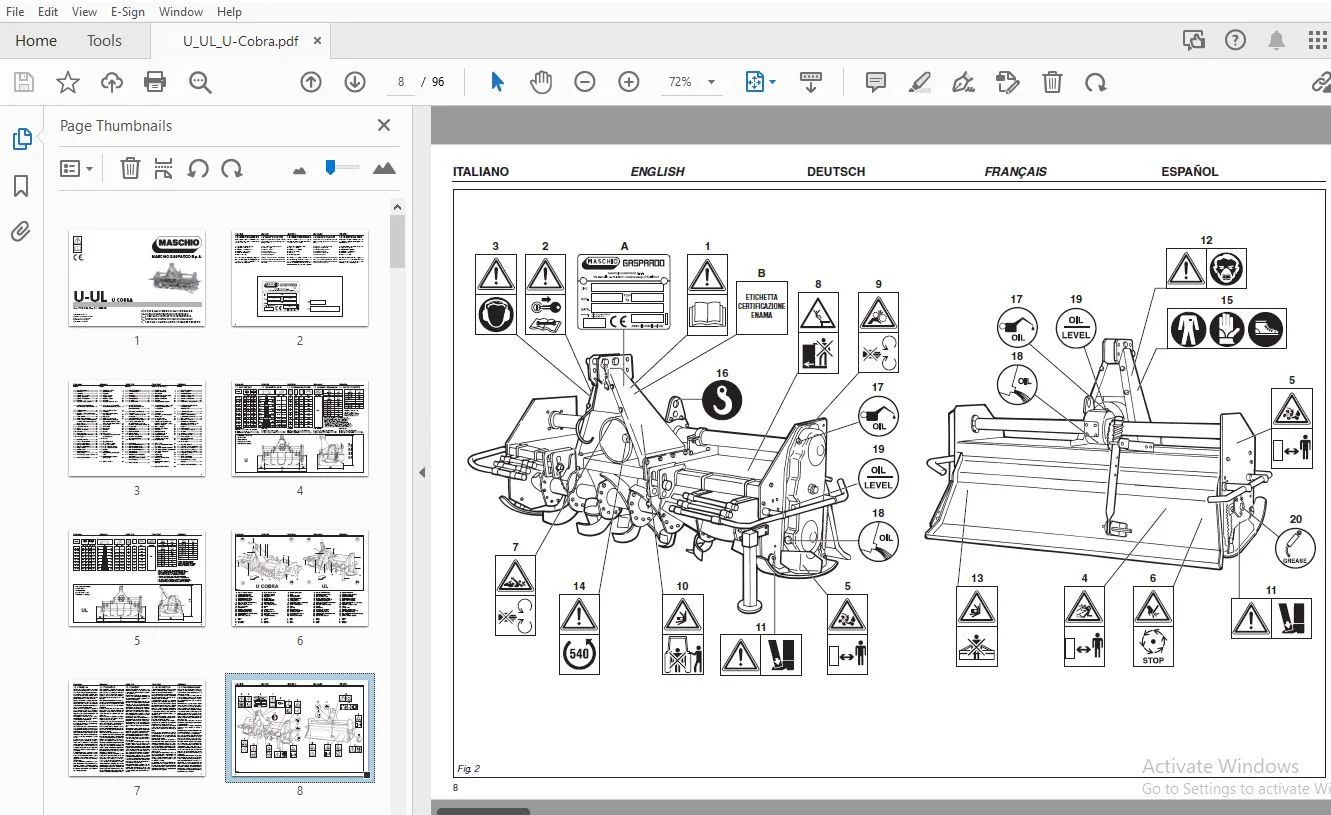
Task: Open the Bookmarks sidebar panel
Action: [21, 187]
